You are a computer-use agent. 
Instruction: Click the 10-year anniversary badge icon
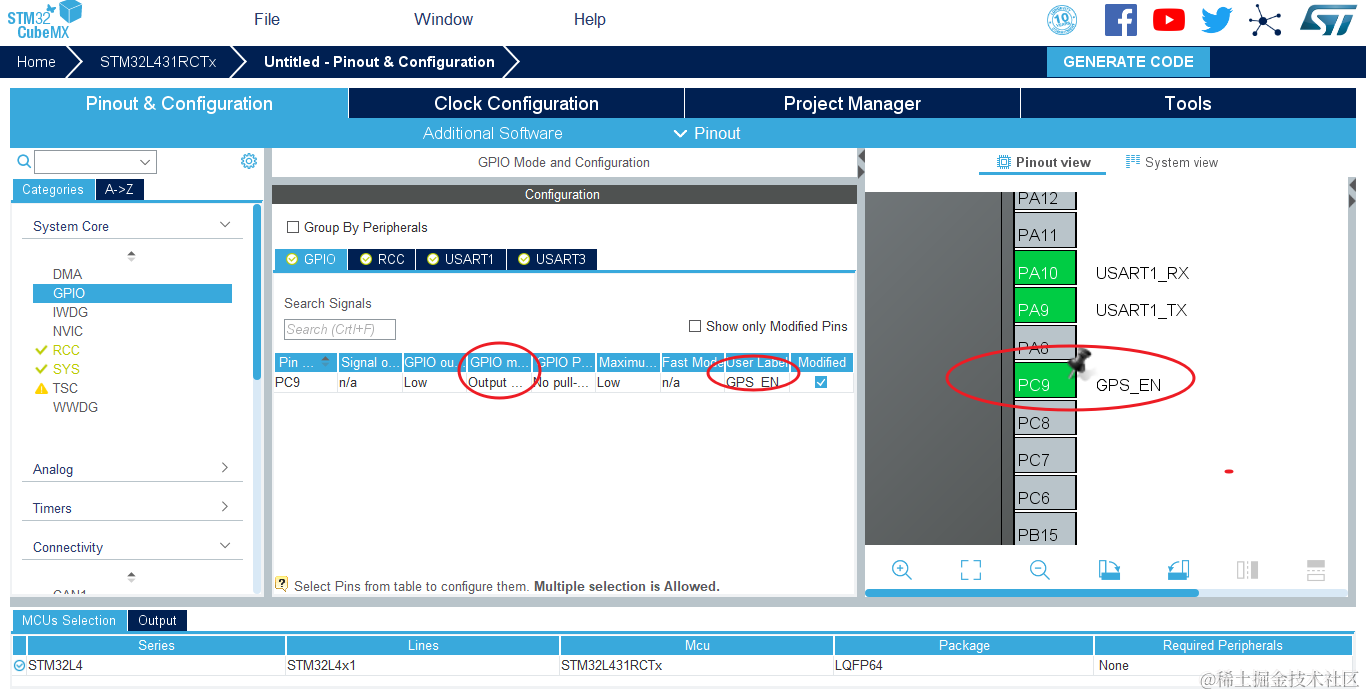pos(1062,20)
